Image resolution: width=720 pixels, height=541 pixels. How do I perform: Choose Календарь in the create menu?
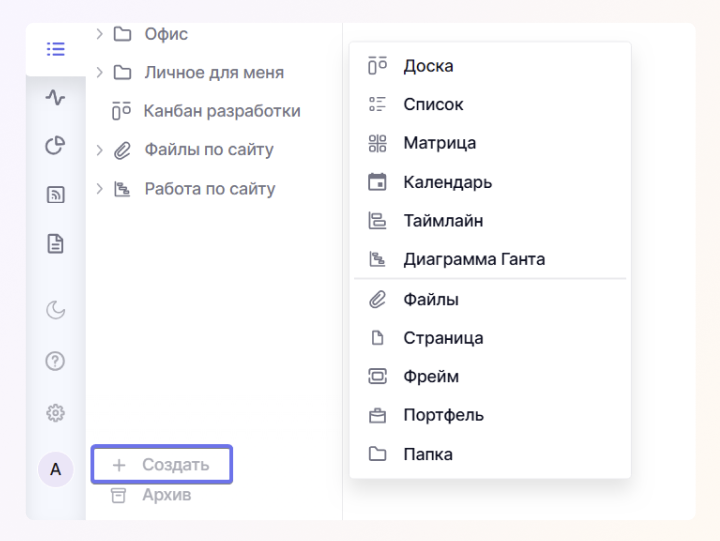click(x=490, y=182)
